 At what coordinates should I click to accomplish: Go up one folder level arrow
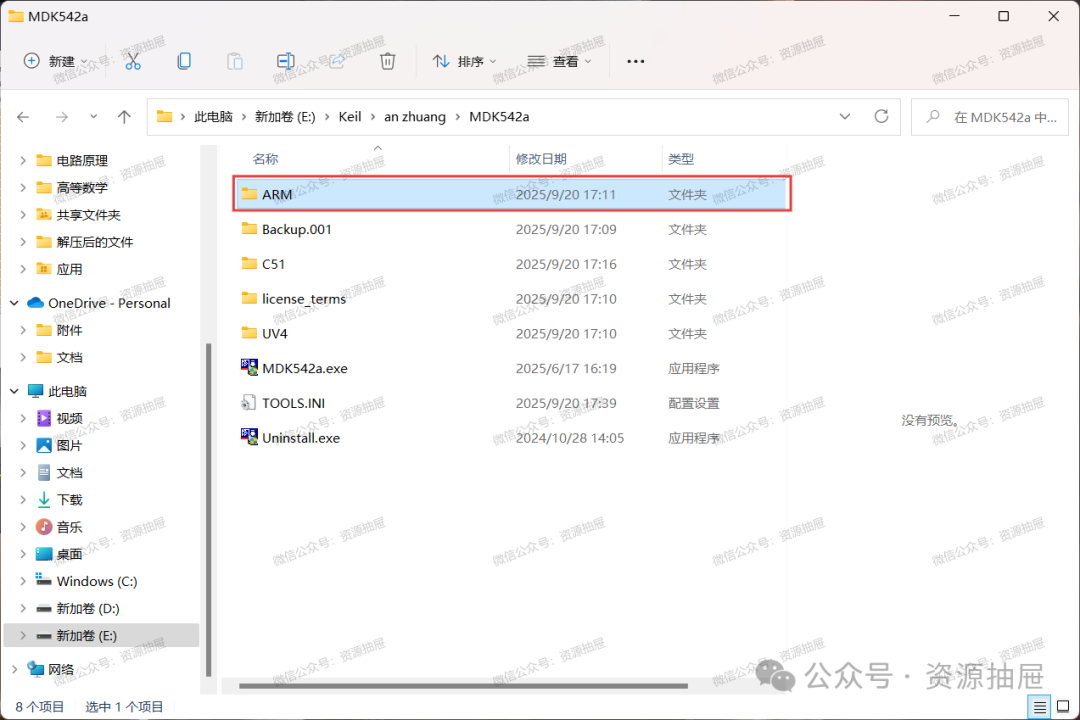124,117
